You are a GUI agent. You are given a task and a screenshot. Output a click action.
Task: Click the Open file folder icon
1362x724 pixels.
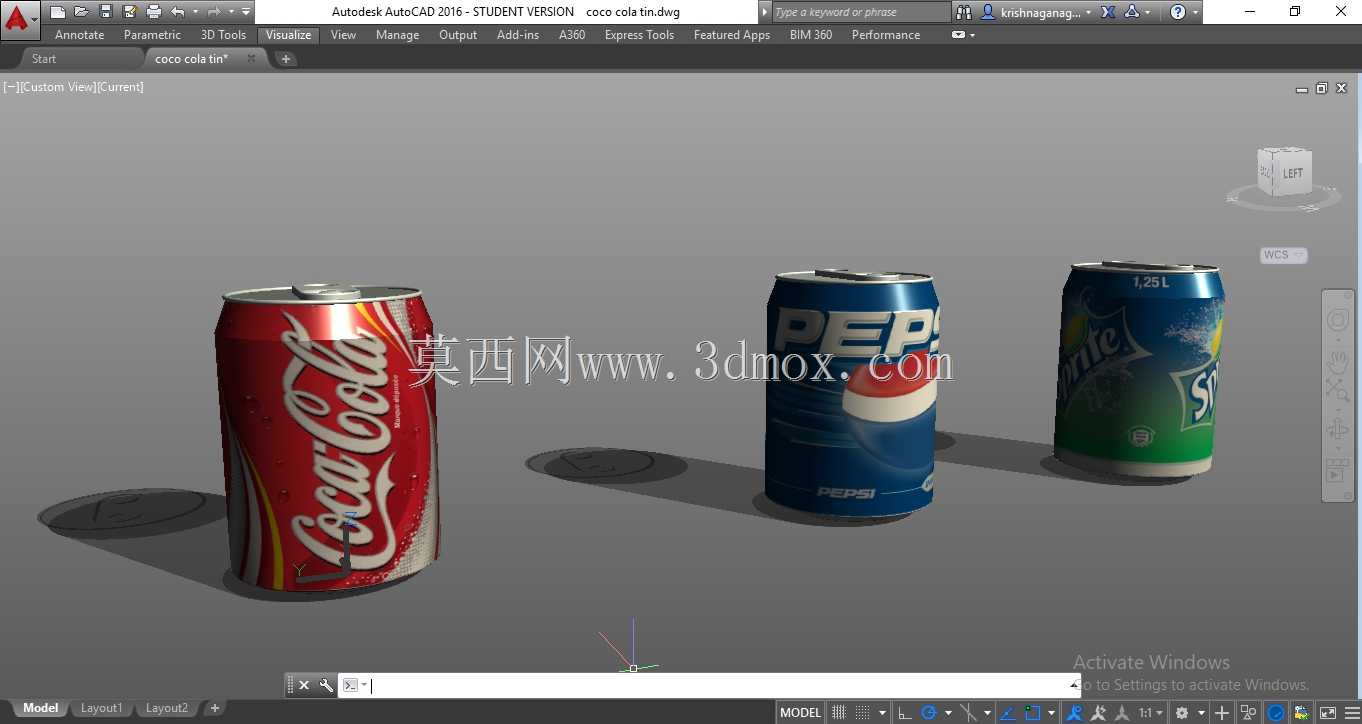point(81,12)
